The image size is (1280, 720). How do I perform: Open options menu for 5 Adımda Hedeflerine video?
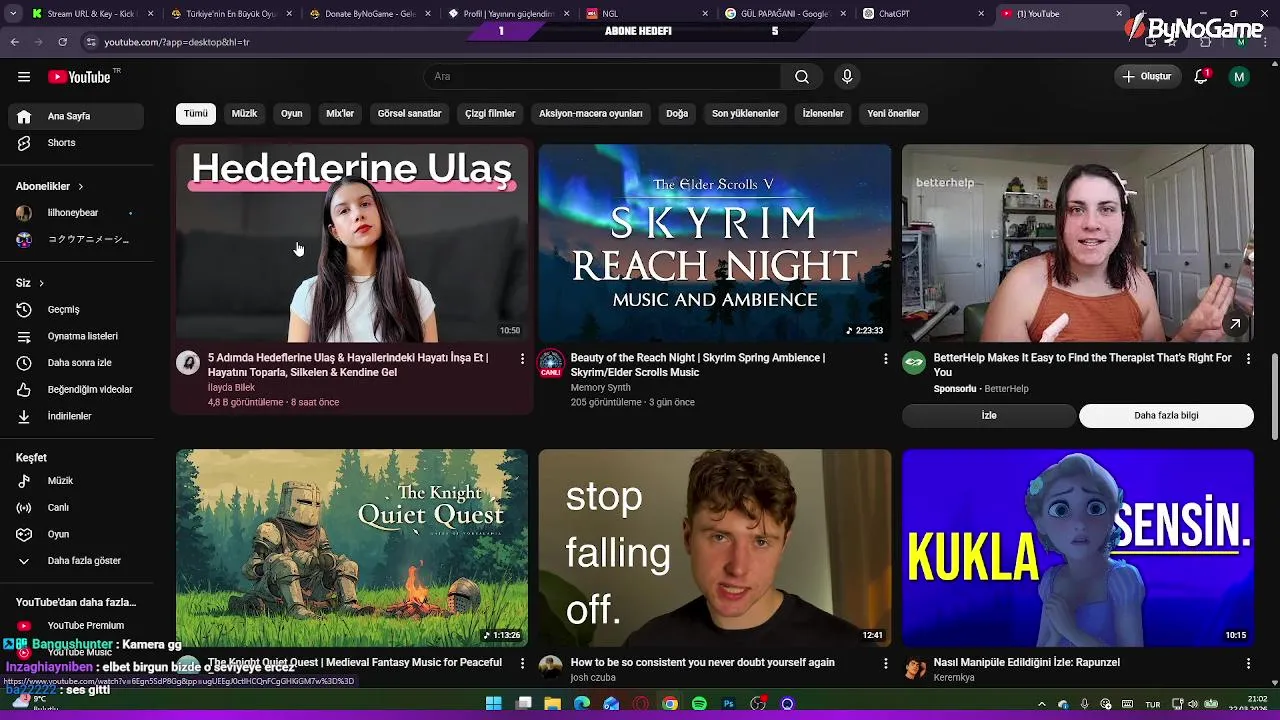coord(522,358)
